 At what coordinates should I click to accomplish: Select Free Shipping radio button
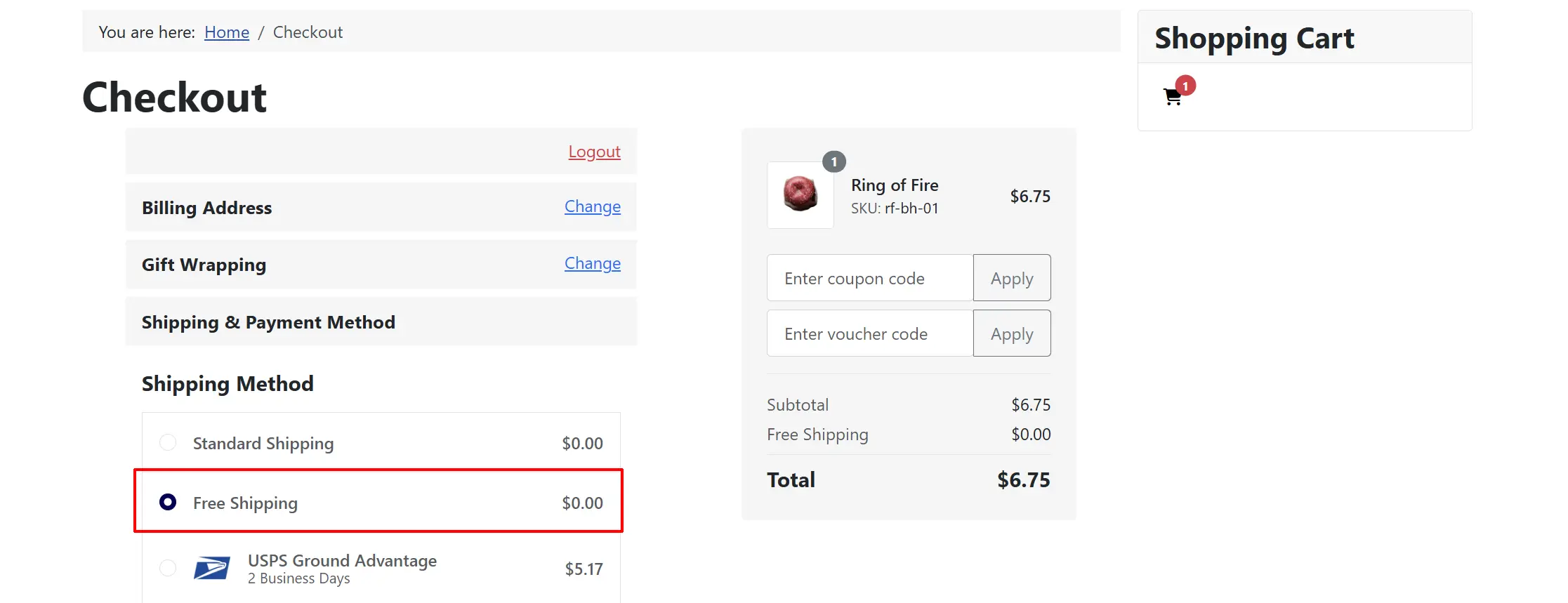click(x=168, y=502)
